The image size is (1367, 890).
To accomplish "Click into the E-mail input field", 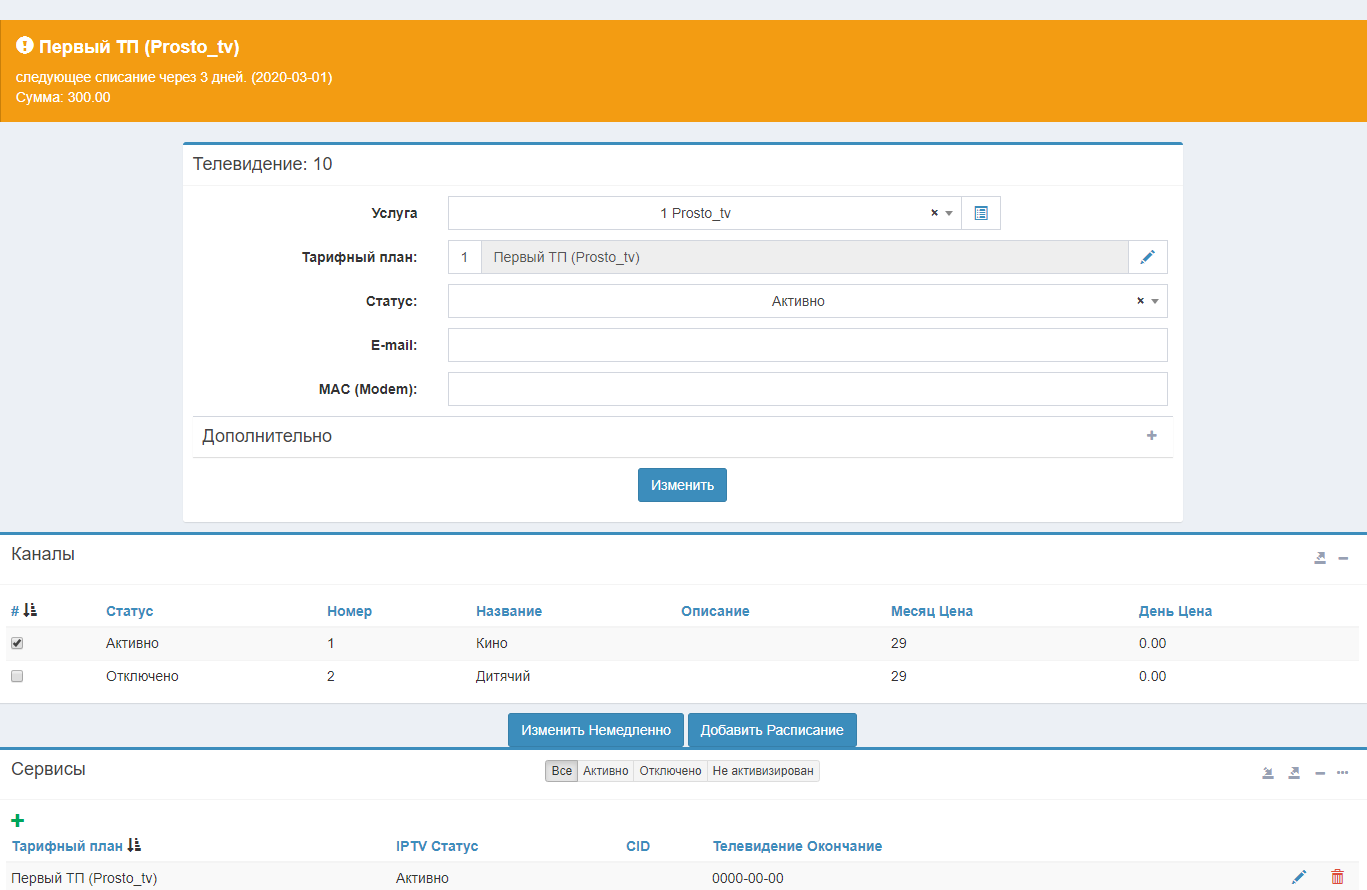I will point(807,345).
